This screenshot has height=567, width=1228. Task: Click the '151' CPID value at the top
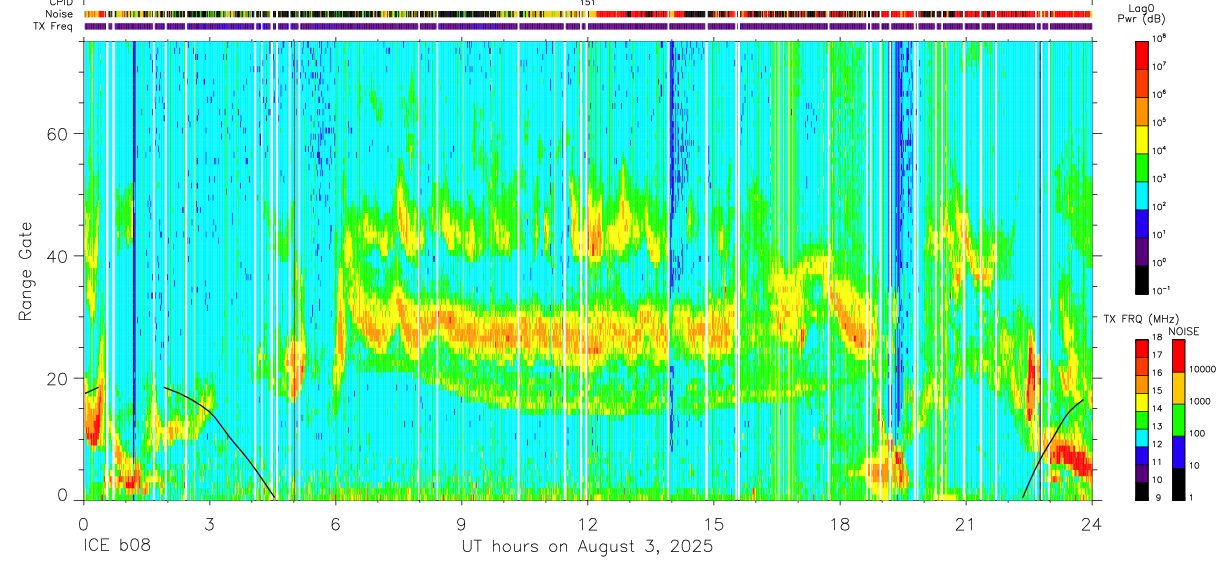(588, 3)
